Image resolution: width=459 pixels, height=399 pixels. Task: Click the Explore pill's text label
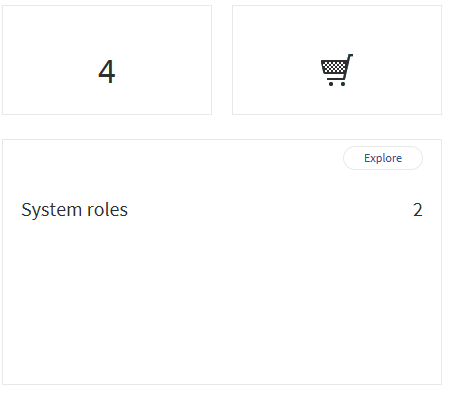(383, 158)
